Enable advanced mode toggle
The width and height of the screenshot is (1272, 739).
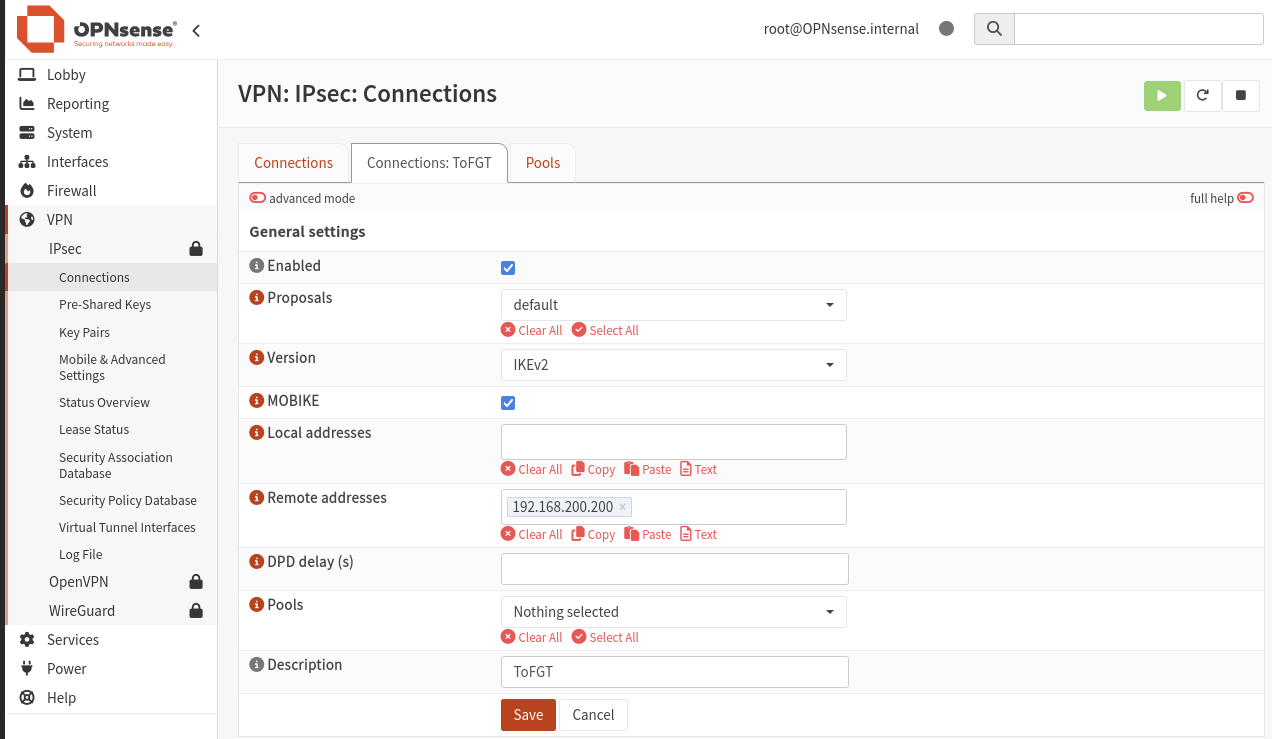pos(258,198)
